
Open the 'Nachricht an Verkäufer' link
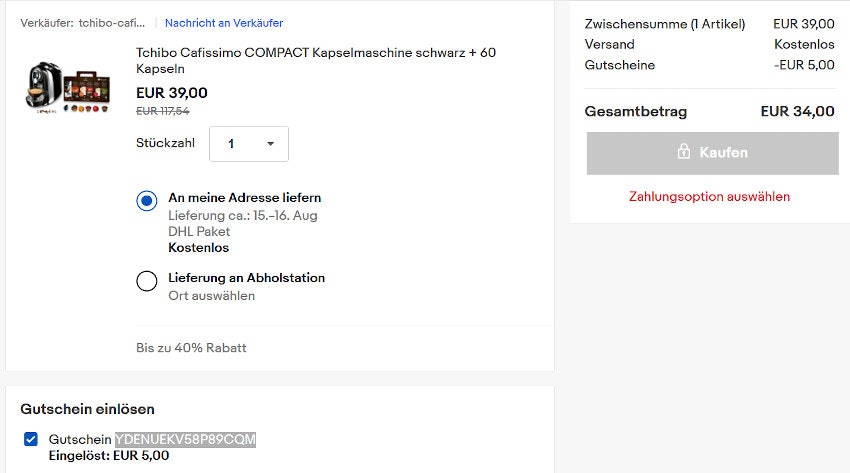pos(224,23)
